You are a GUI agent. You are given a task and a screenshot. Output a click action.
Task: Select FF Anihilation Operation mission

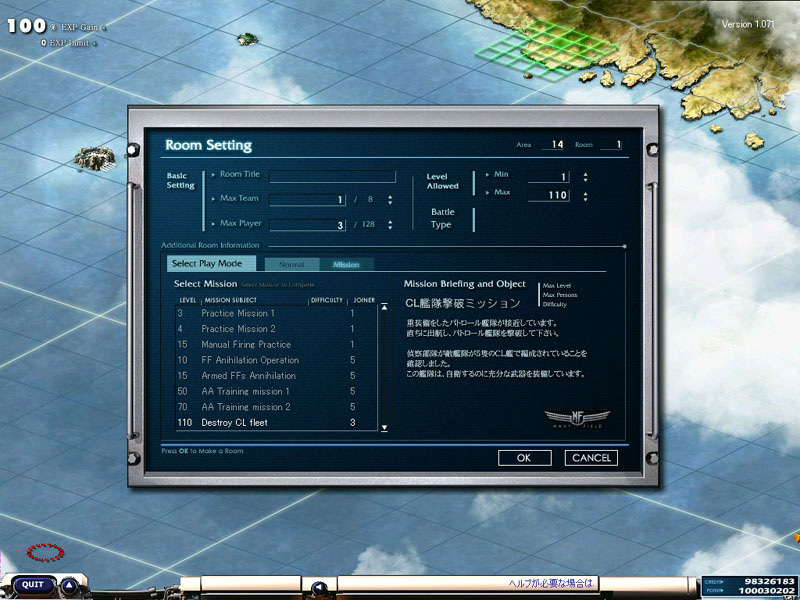[276, 360]
